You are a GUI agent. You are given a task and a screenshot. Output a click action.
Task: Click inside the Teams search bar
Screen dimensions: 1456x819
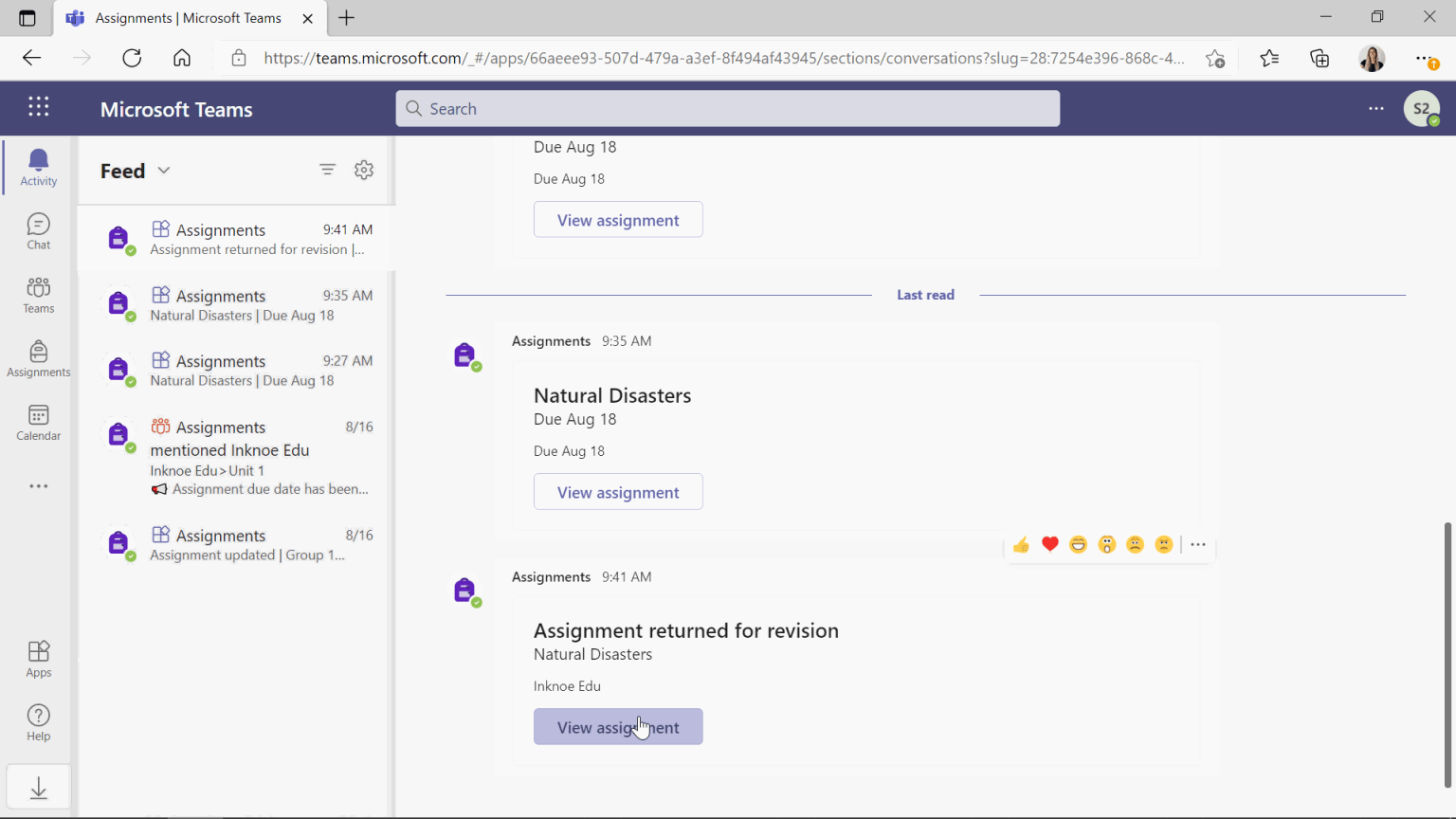pyautogui.click(x=727, y=108)
